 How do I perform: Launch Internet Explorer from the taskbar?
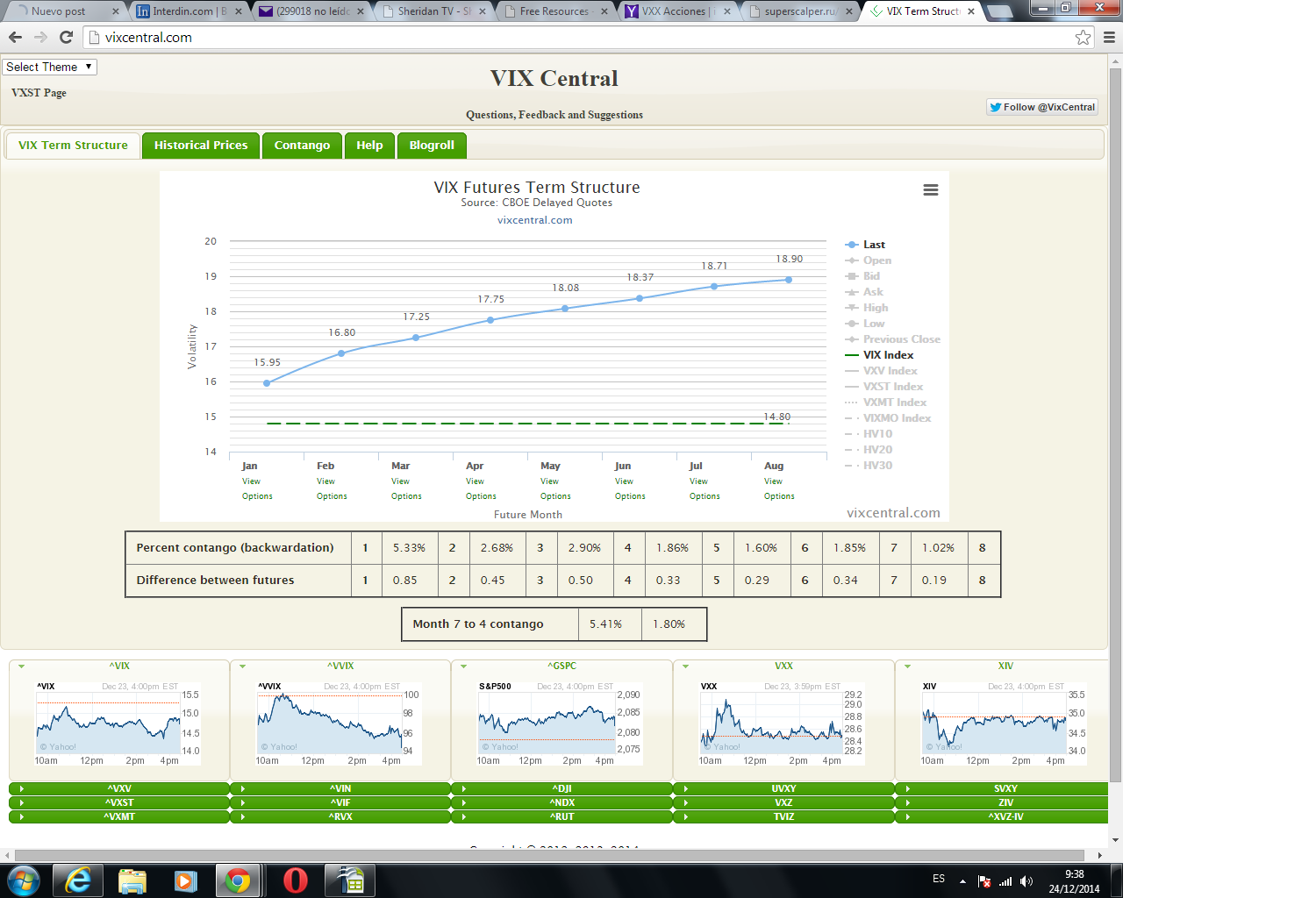(x=78, y=880)
